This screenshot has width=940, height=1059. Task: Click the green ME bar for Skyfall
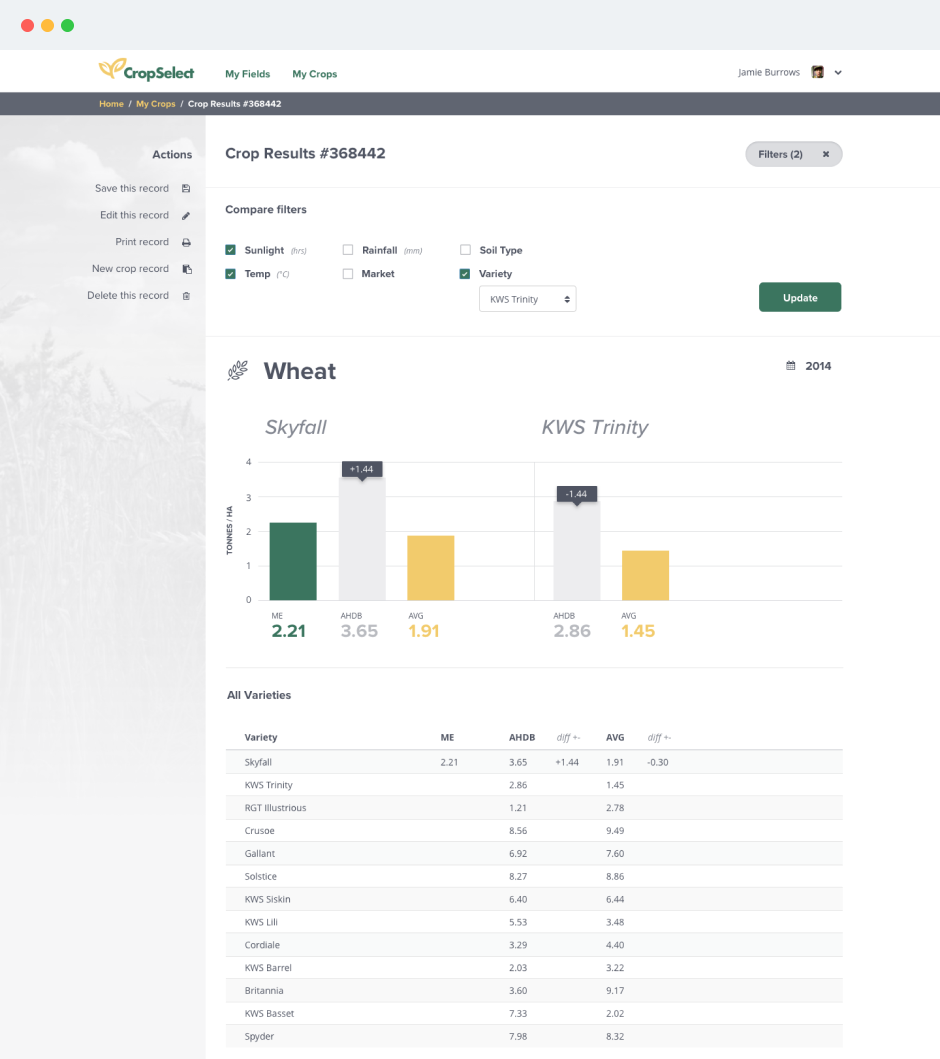293,561
